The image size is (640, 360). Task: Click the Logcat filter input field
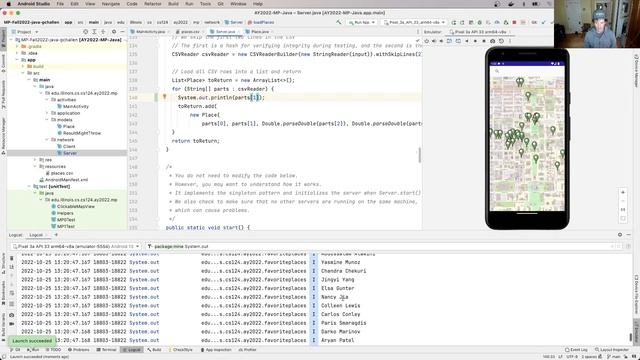click(x=380, y=247)
